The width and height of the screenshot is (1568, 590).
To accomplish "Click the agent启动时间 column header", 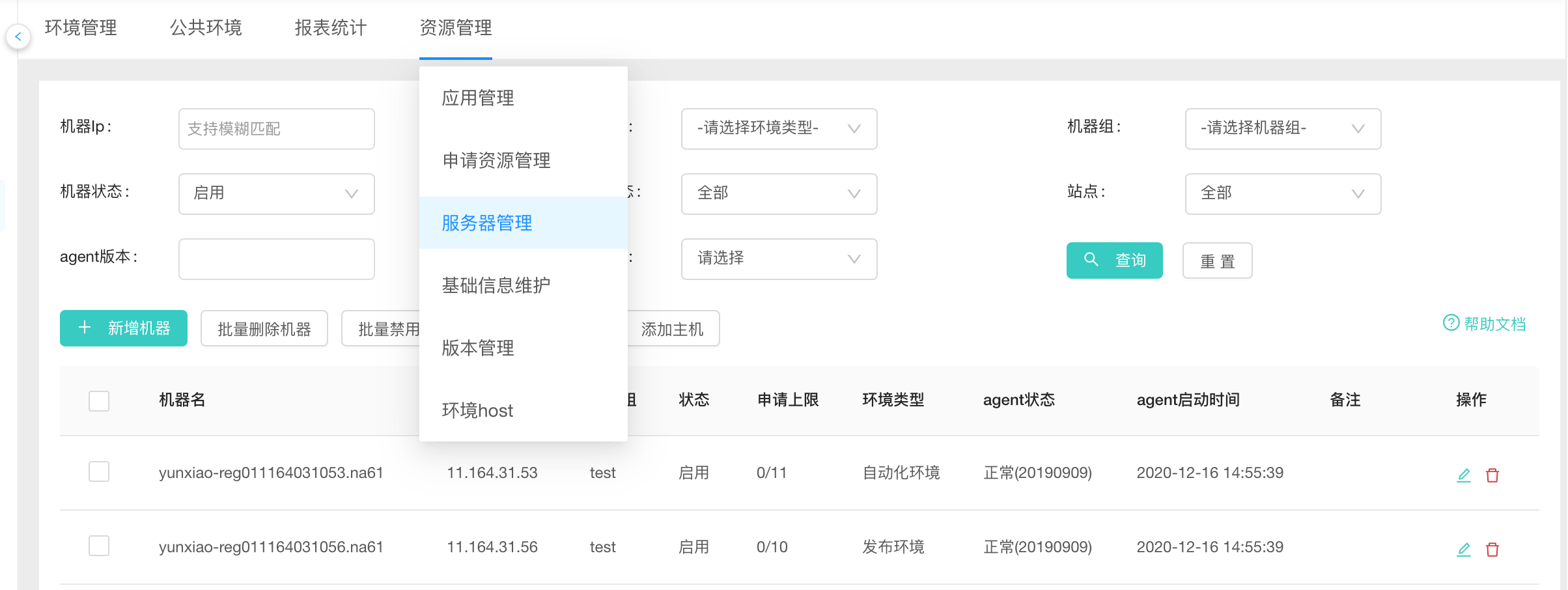I will pos(1188,400).
